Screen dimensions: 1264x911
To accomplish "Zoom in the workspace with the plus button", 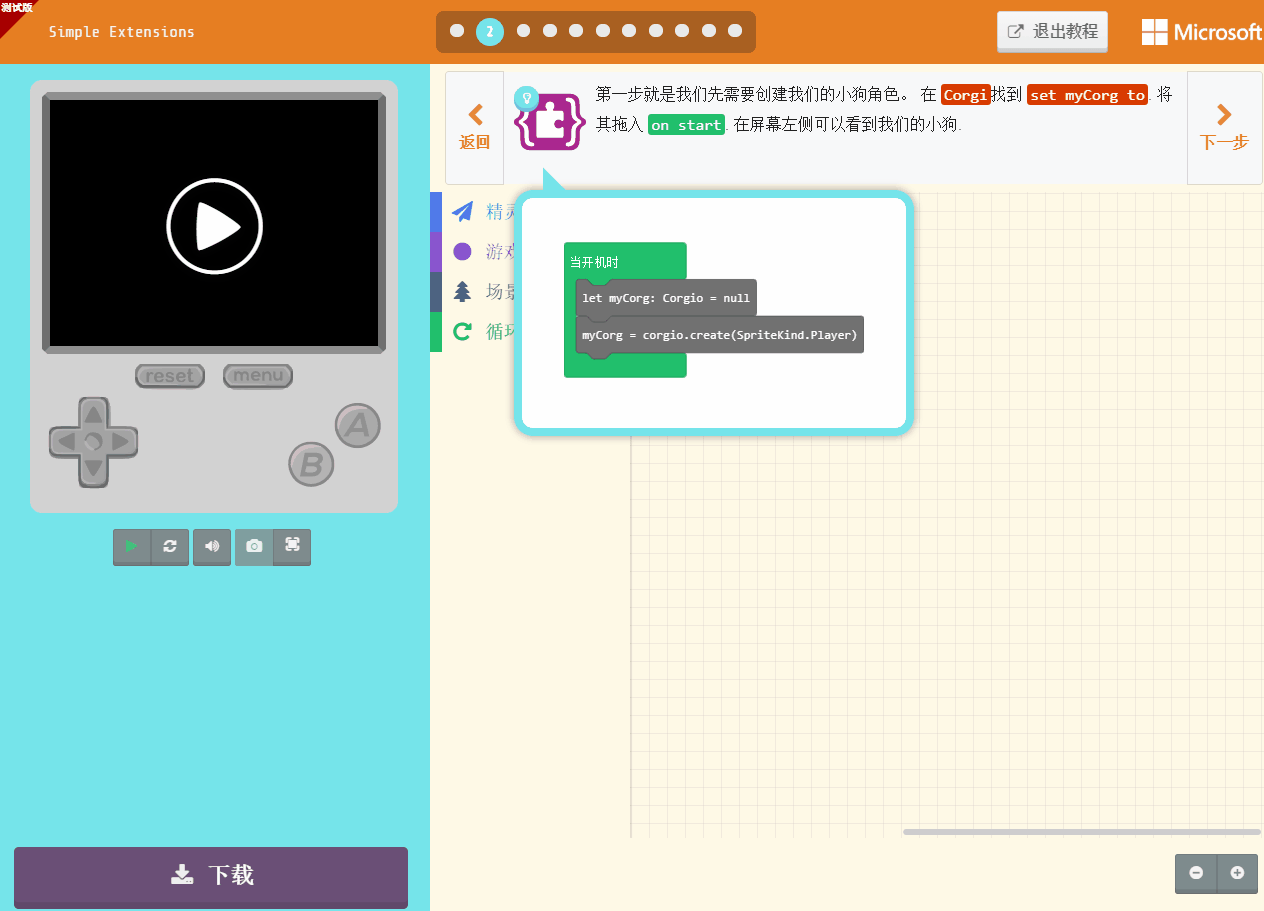I will pos(1236,873).
